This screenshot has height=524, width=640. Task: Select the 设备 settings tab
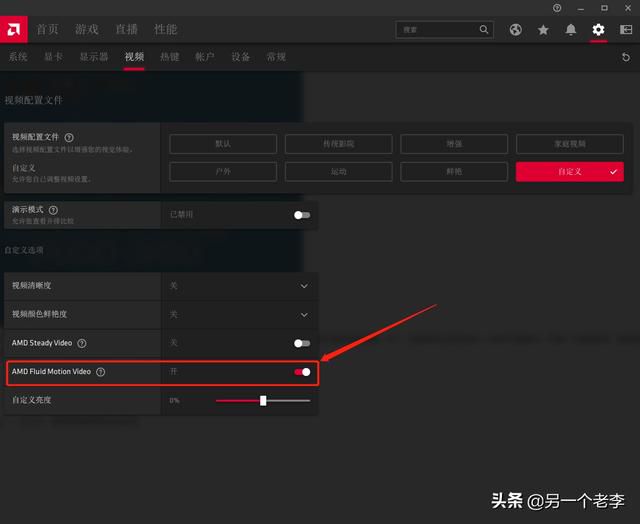pos(240,57)
